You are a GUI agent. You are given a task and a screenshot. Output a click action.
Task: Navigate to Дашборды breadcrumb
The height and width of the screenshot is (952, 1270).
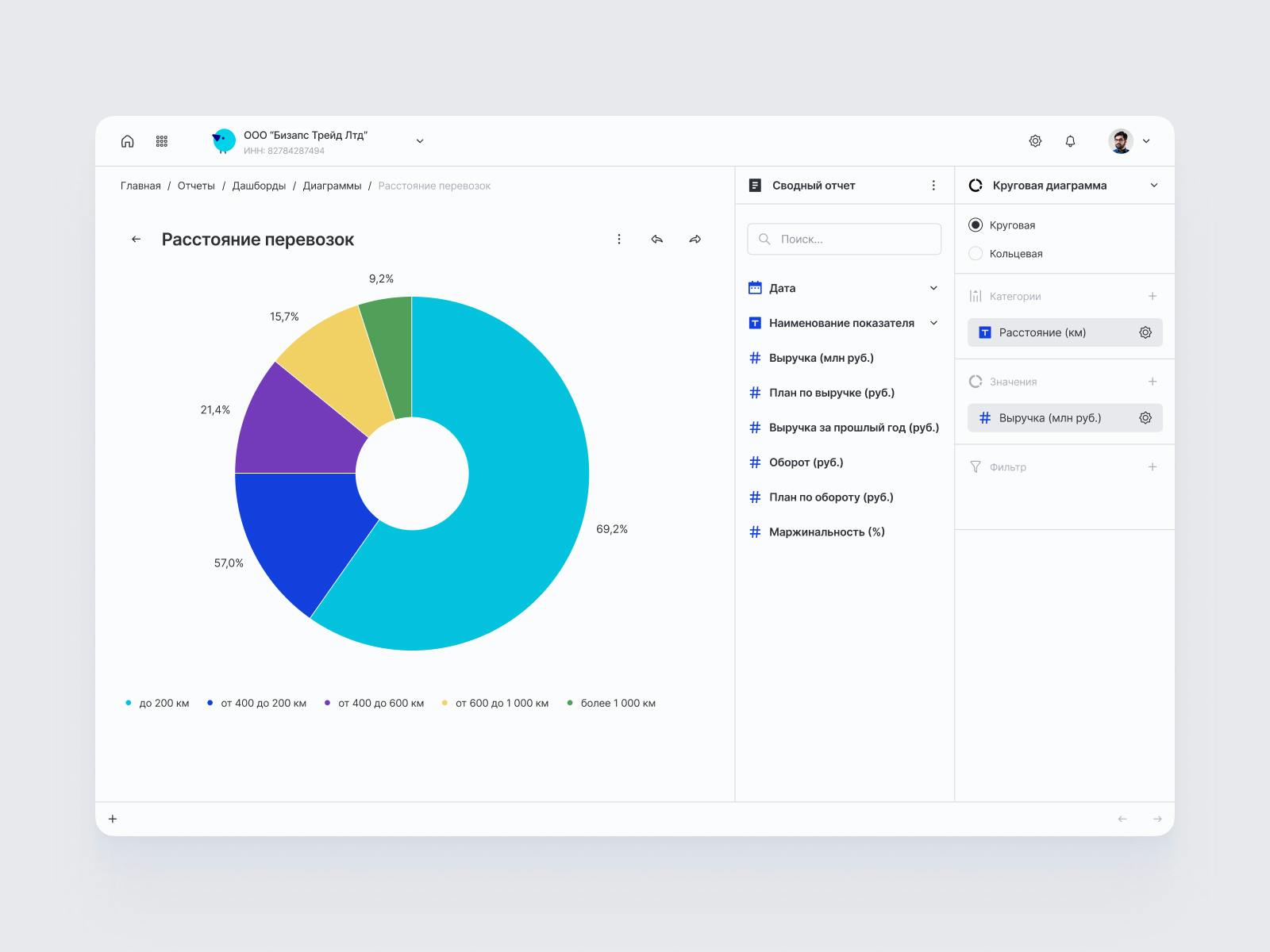coord(259,186)
